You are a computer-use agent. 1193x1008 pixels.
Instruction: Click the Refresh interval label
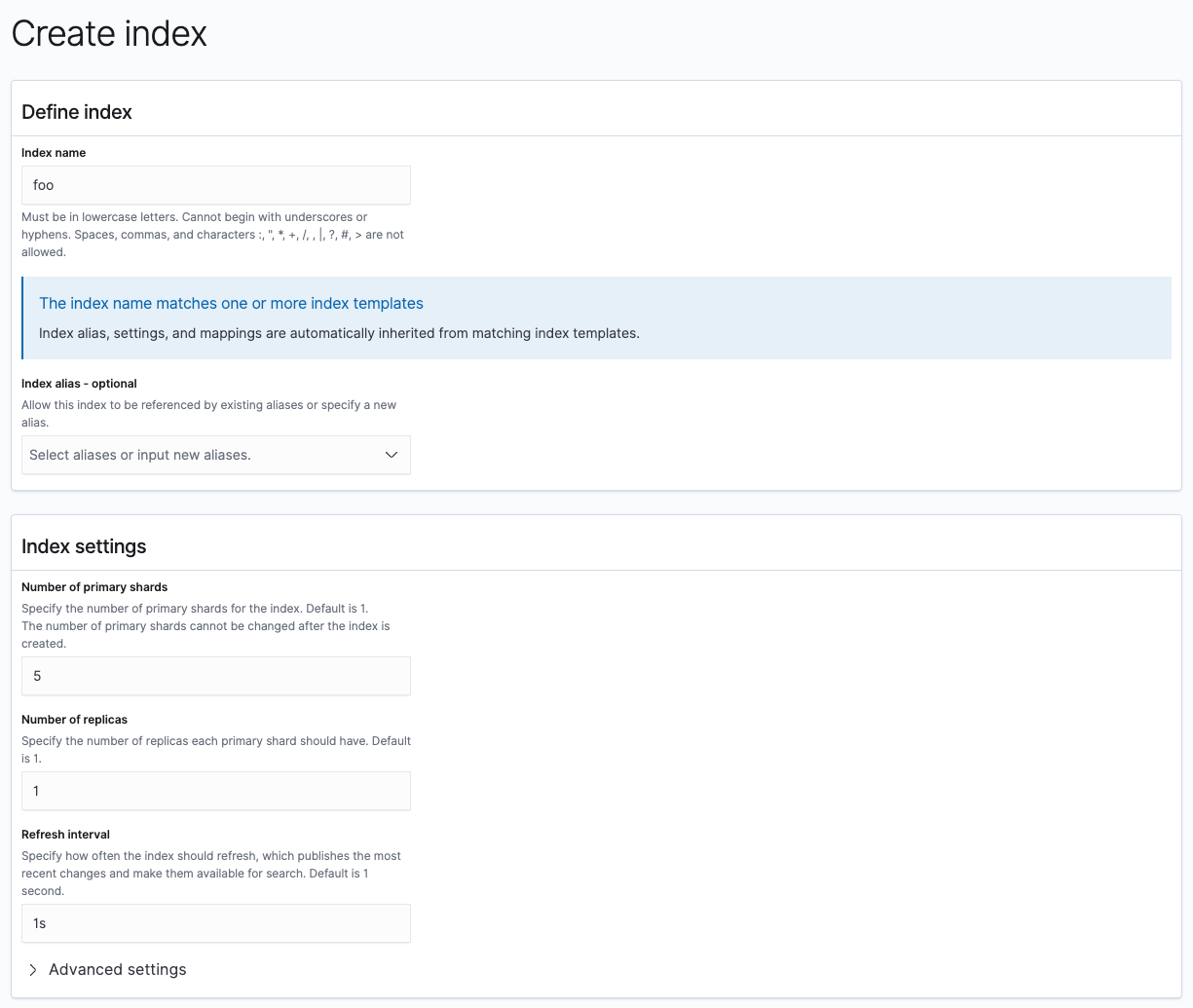tap(65, 835)
